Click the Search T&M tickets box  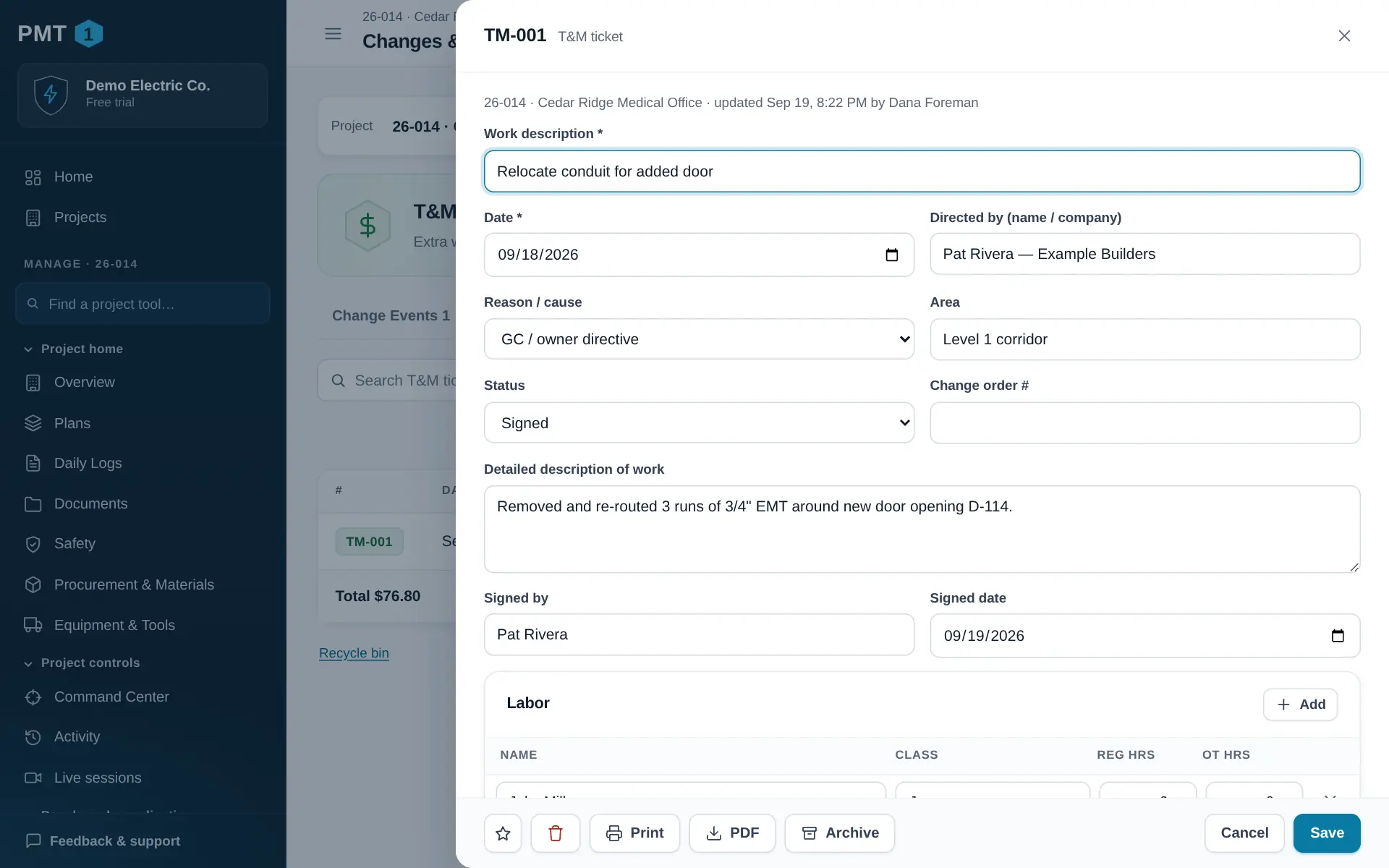tap(387, 380)
